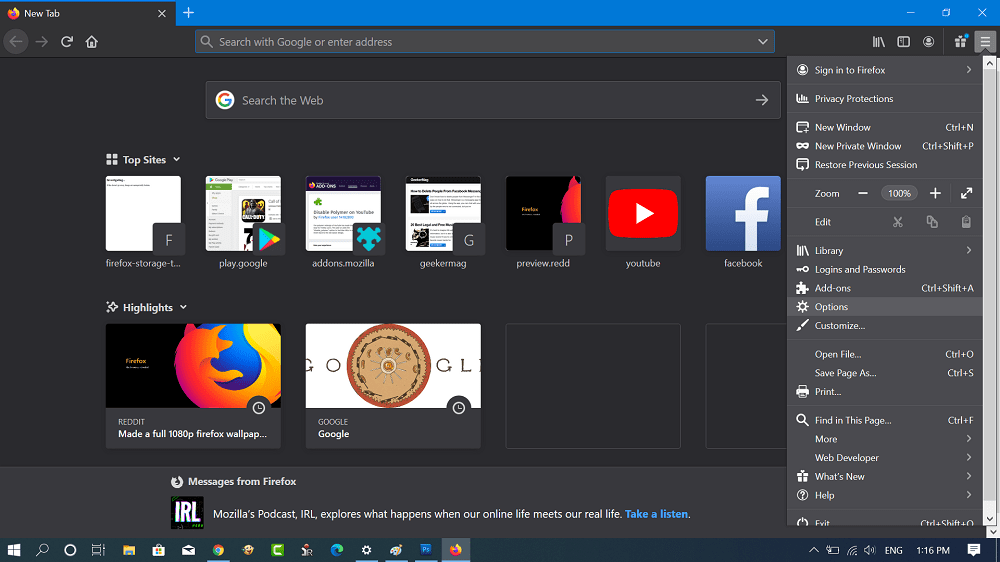This screenshot has width=1000, height=562.
Task: Click the forward navigation arrow
Action: [41, 42]
